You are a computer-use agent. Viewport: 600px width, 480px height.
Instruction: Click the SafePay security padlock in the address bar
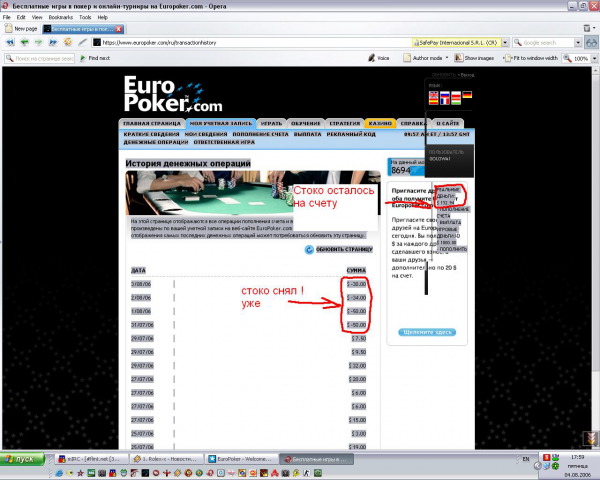[415, 42]
